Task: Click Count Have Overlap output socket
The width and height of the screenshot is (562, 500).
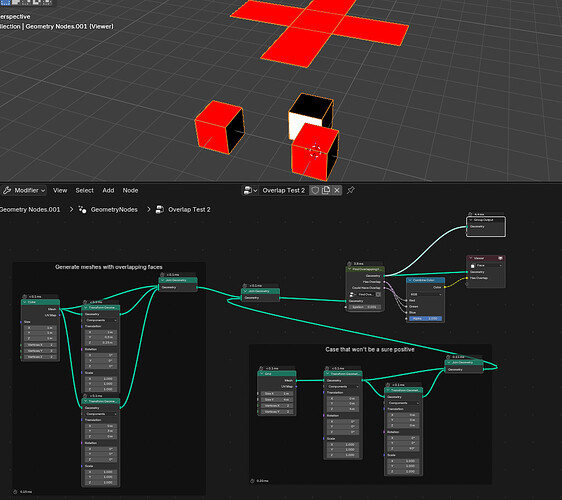Action: [384, 287]
